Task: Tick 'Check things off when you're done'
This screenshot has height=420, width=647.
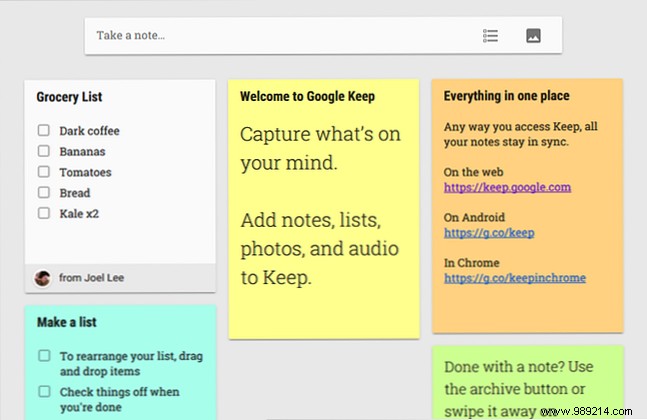Action: click(44, 392)
